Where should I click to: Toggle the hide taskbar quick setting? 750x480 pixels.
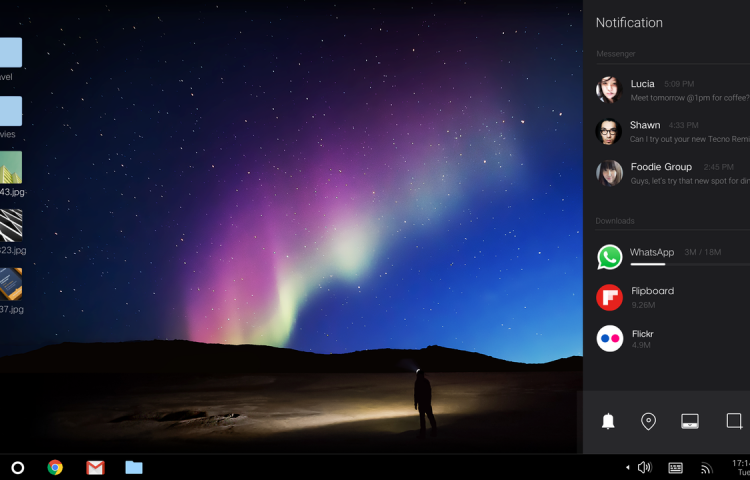(690, 421)
